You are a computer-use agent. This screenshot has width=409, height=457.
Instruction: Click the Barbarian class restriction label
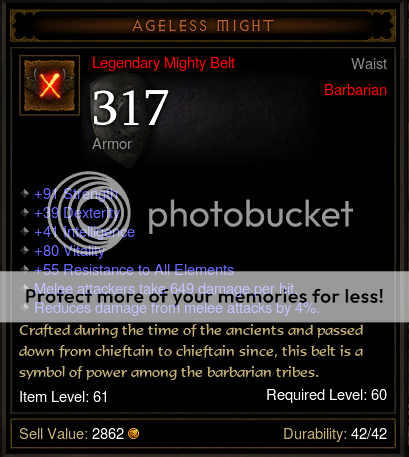[355, 90]
